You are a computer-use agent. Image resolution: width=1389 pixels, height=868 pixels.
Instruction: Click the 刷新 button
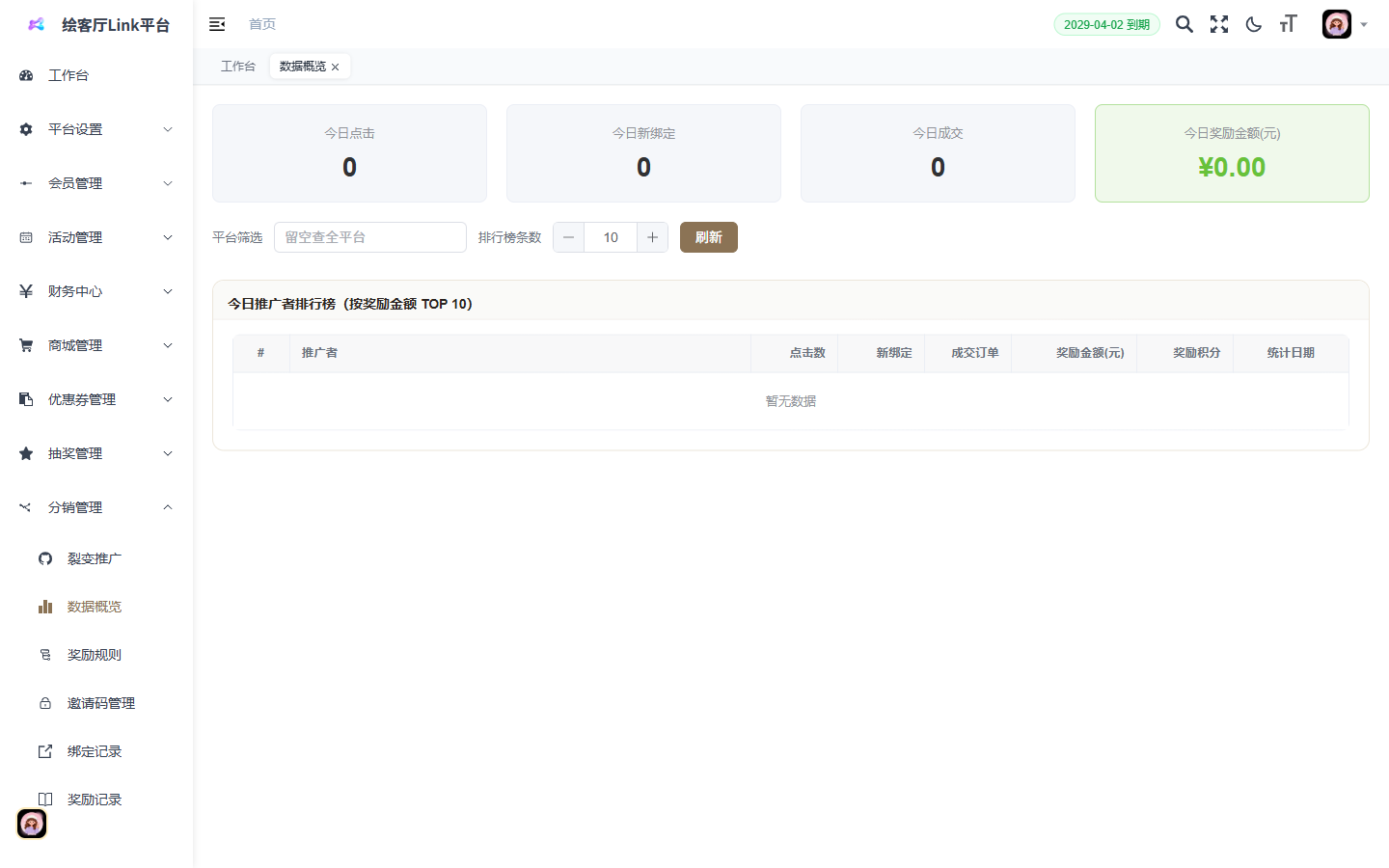click(708, 237)
